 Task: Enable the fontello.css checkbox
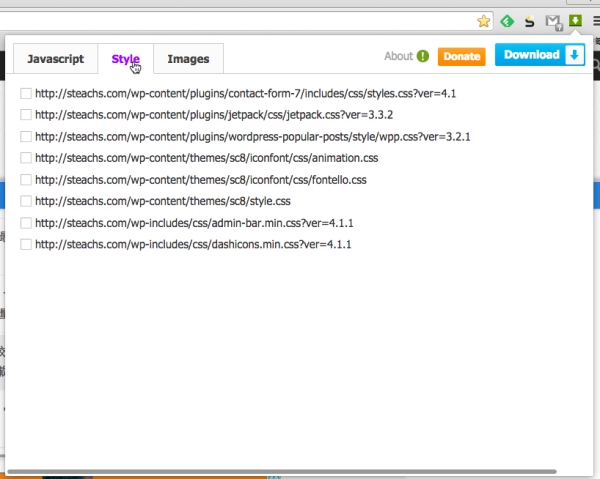(26, 179)
